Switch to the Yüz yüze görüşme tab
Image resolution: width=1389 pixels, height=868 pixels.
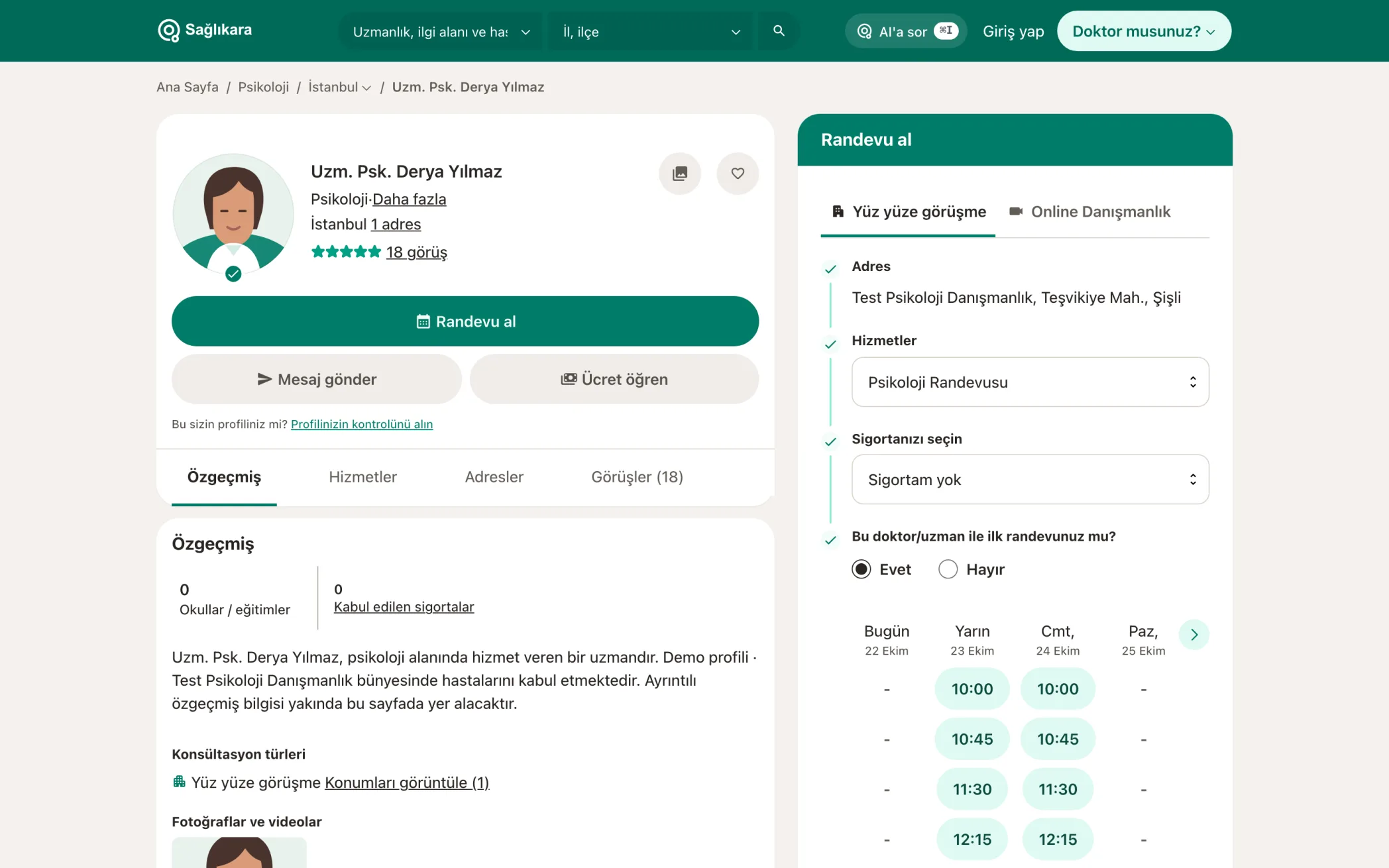click(x=908, y=212)
